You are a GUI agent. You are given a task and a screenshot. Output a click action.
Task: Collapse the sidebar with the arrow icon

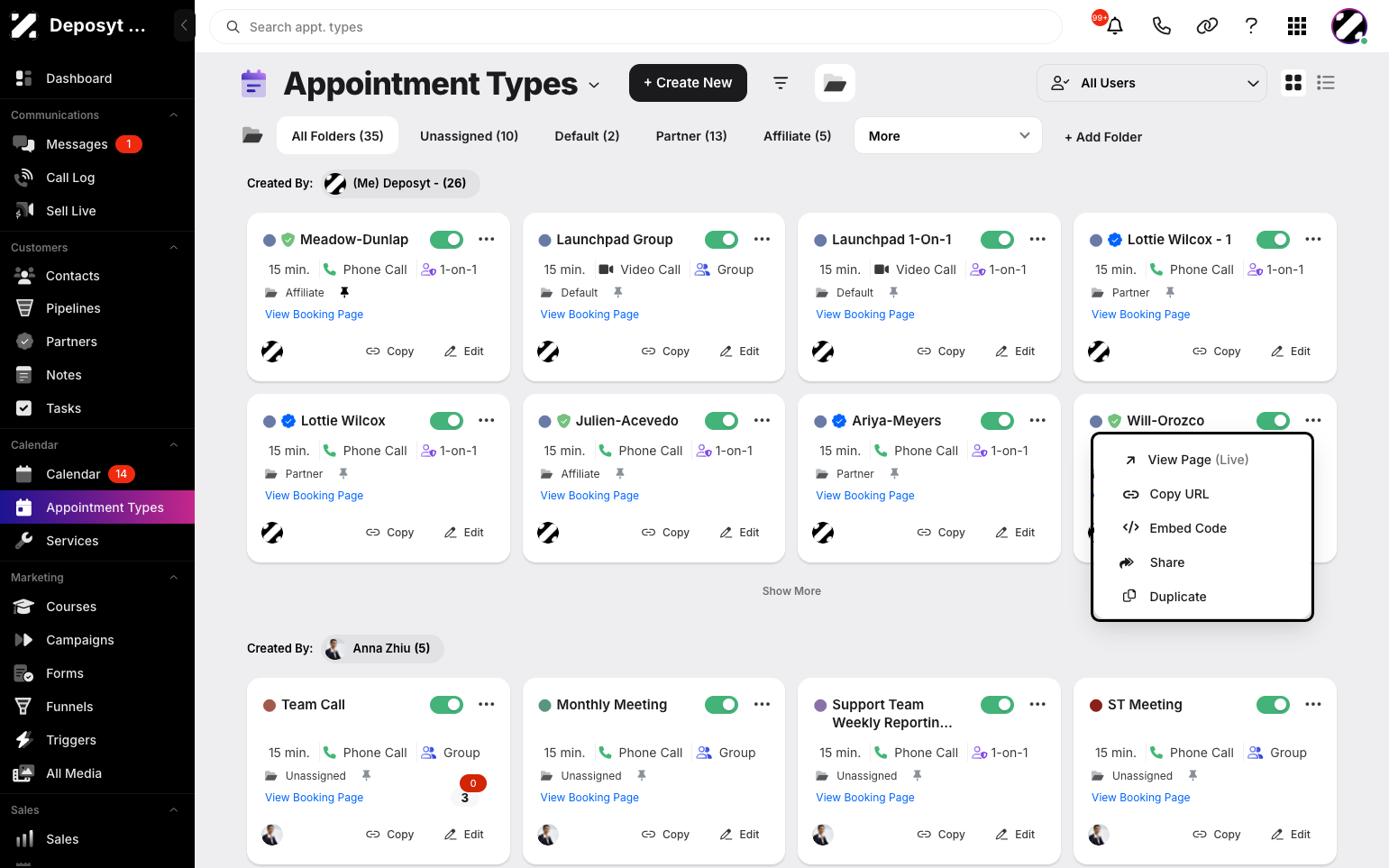(x=184, y=25)
